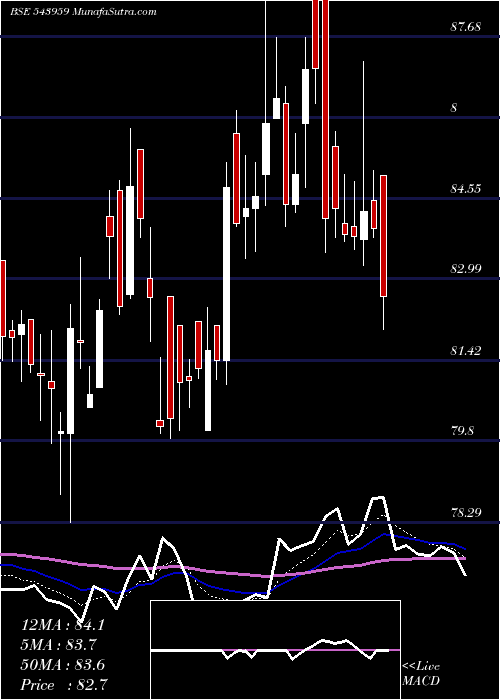Click the 78.29 price axis label

pyautogui.click(x=465, y=512)
